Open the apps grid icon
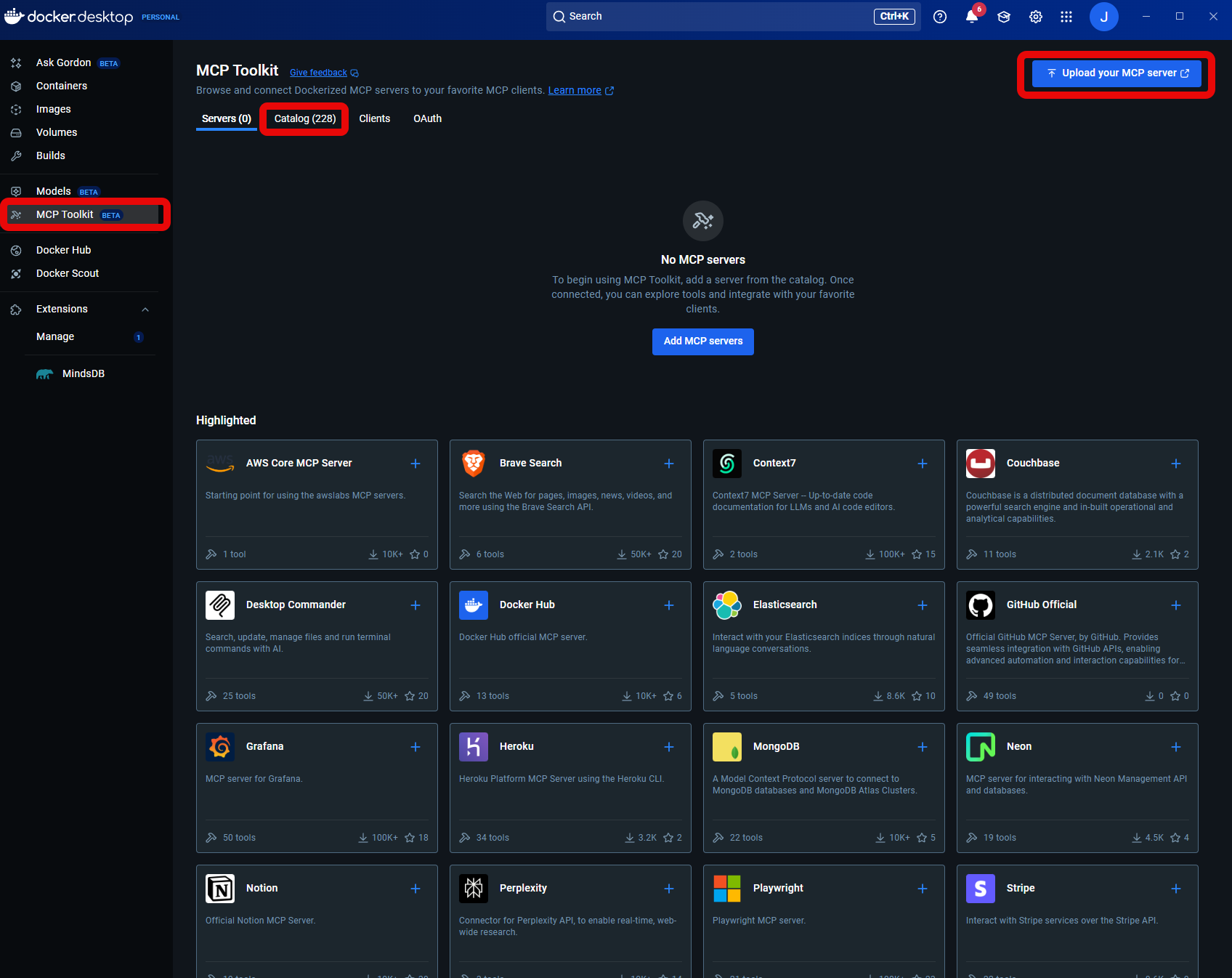The height and width of the screenshot is (978, 1232). pos(1066,17)
